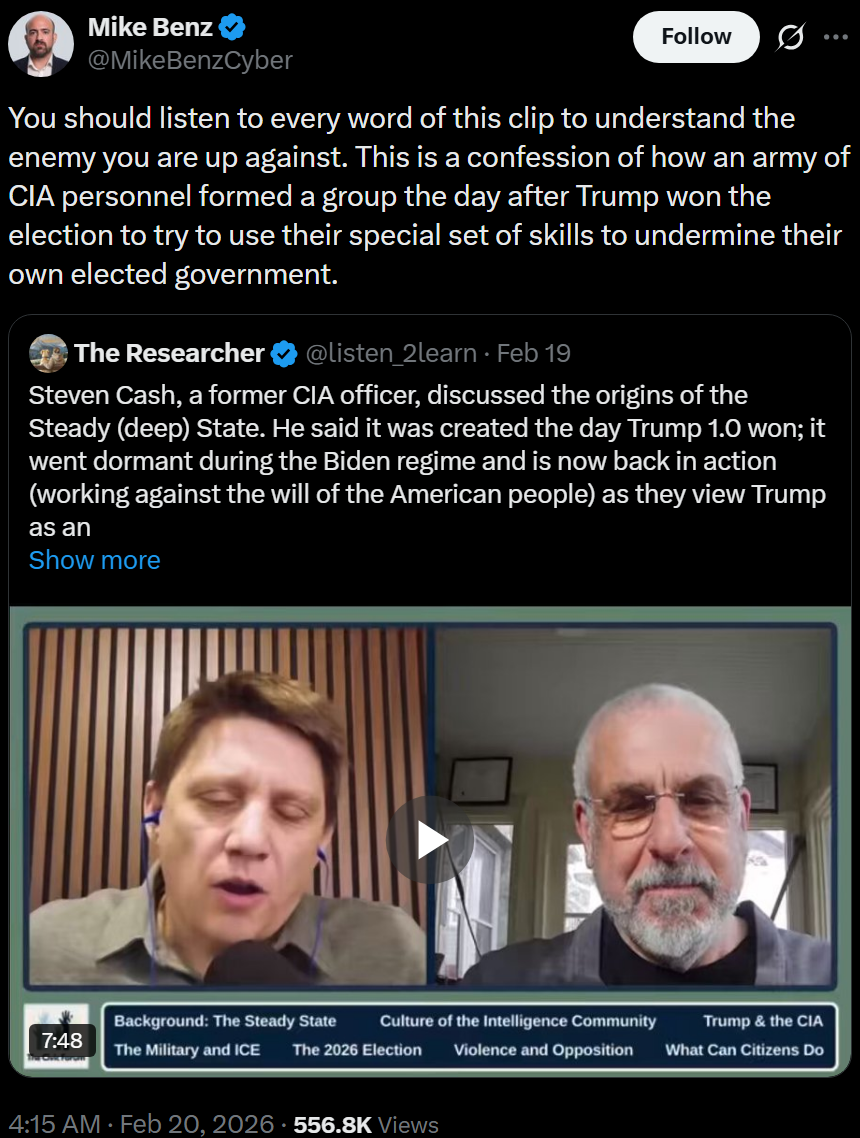Click The Researcher's small avatar

click(x=48, y=353)
